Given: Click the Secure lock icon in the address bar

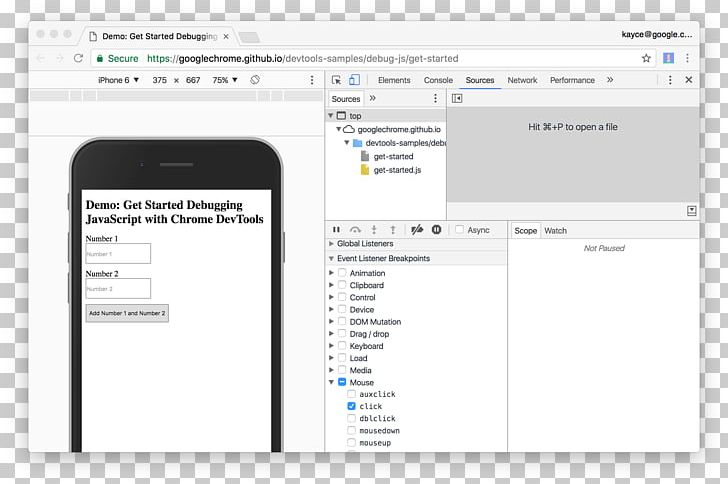Looking at the screenshot, I should [99, 58].
